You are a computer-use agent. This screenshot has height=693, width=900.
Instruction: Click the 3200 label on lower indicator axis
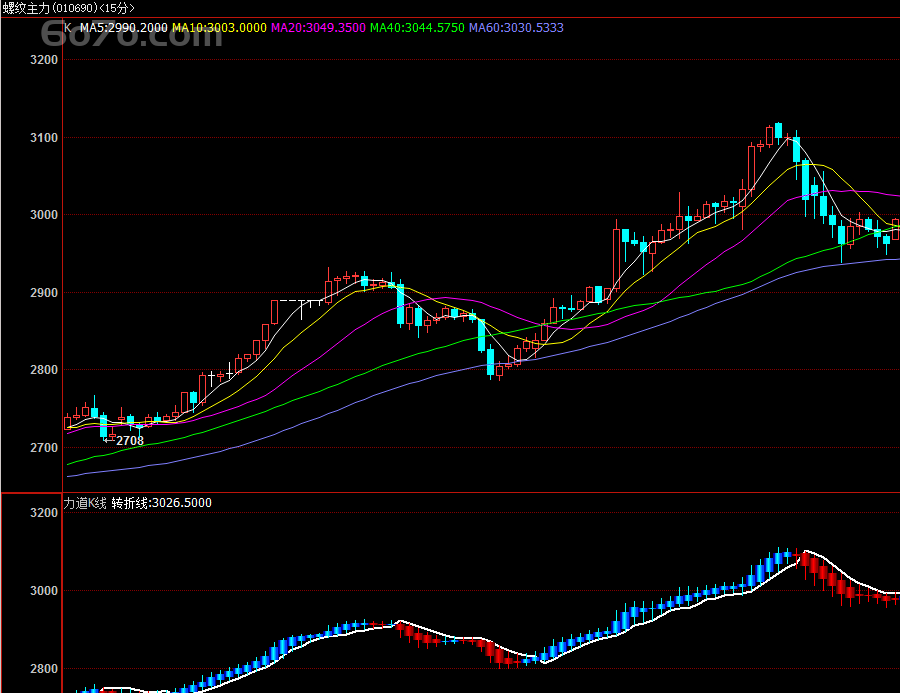tap(44, 513)
